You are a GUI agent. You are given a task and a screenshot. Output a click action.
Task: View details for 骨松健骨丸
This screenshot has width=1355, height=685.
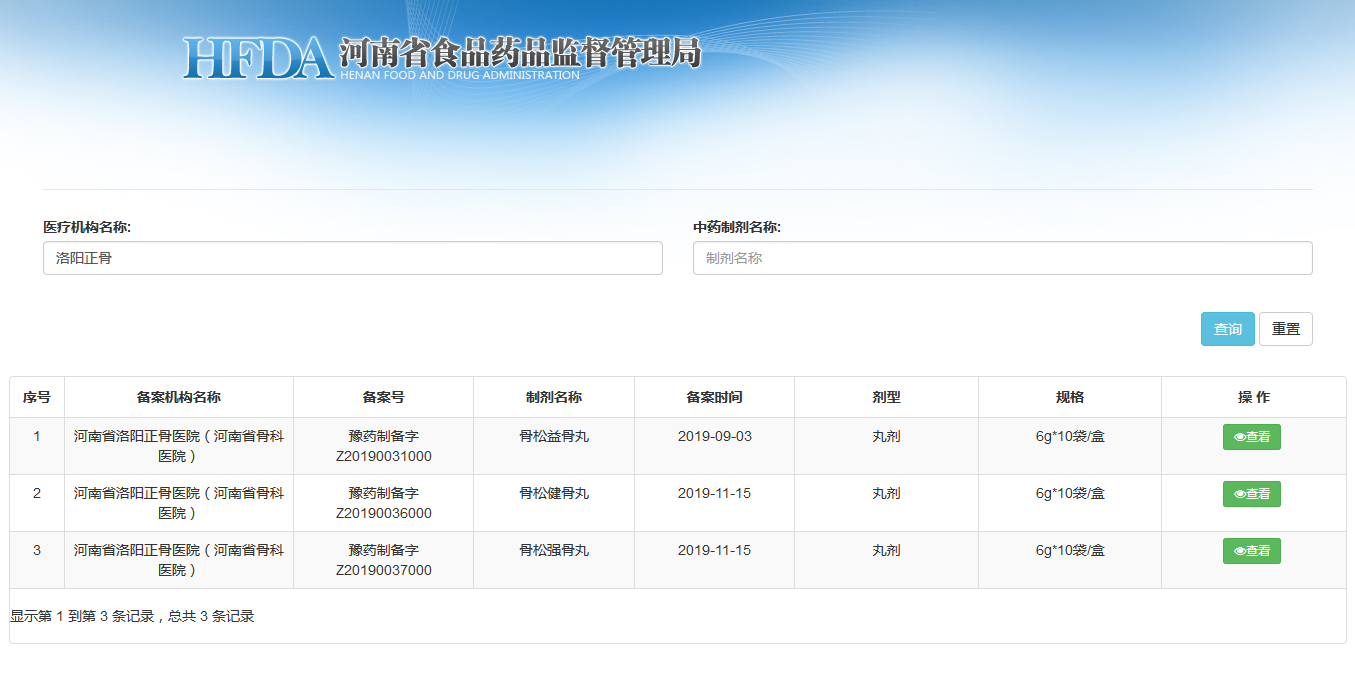(x=1252, y=494)
